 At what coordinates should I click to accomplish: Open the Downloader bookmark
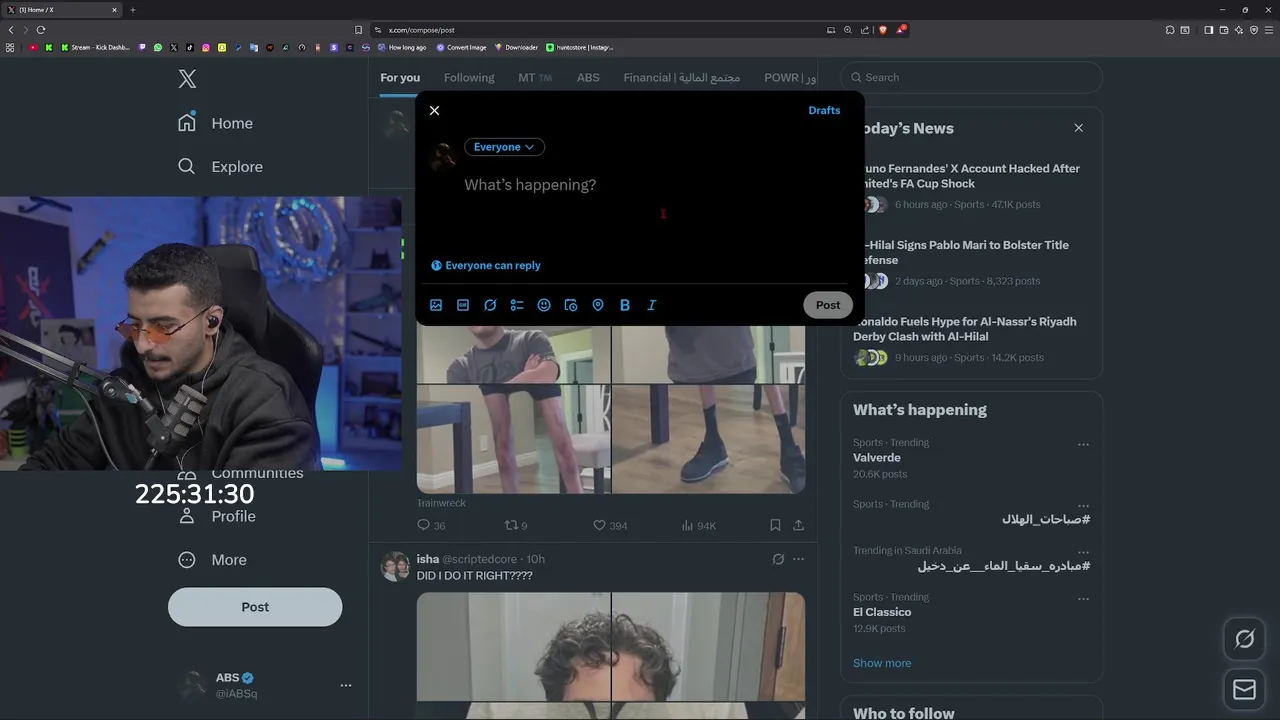(x=516, y=47)
